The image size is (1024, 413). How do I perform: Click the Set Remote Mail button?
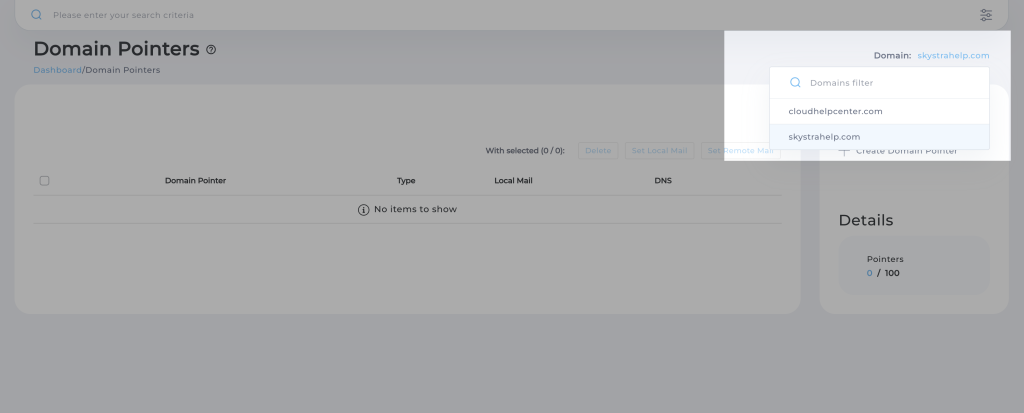pyautogui.click(x=739, y=151)
